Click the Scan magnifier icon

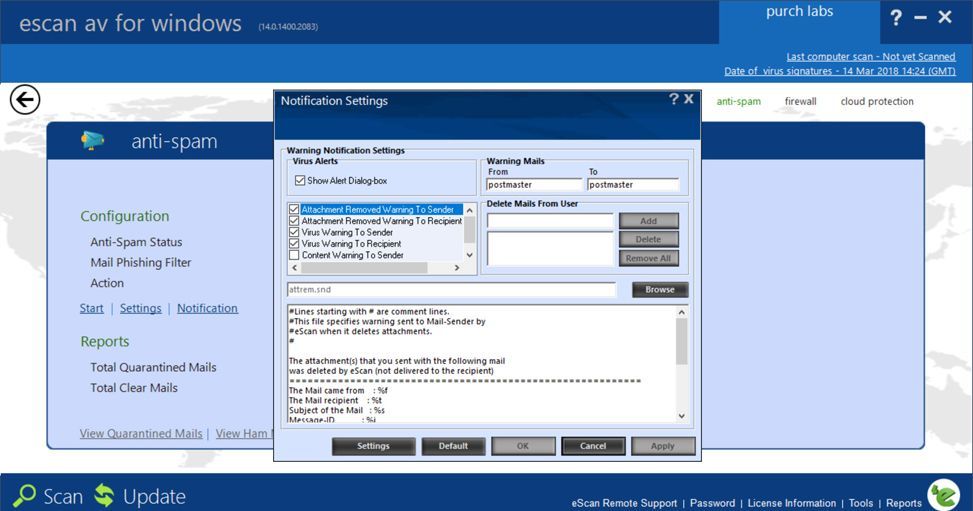click(x=25, y=495)
